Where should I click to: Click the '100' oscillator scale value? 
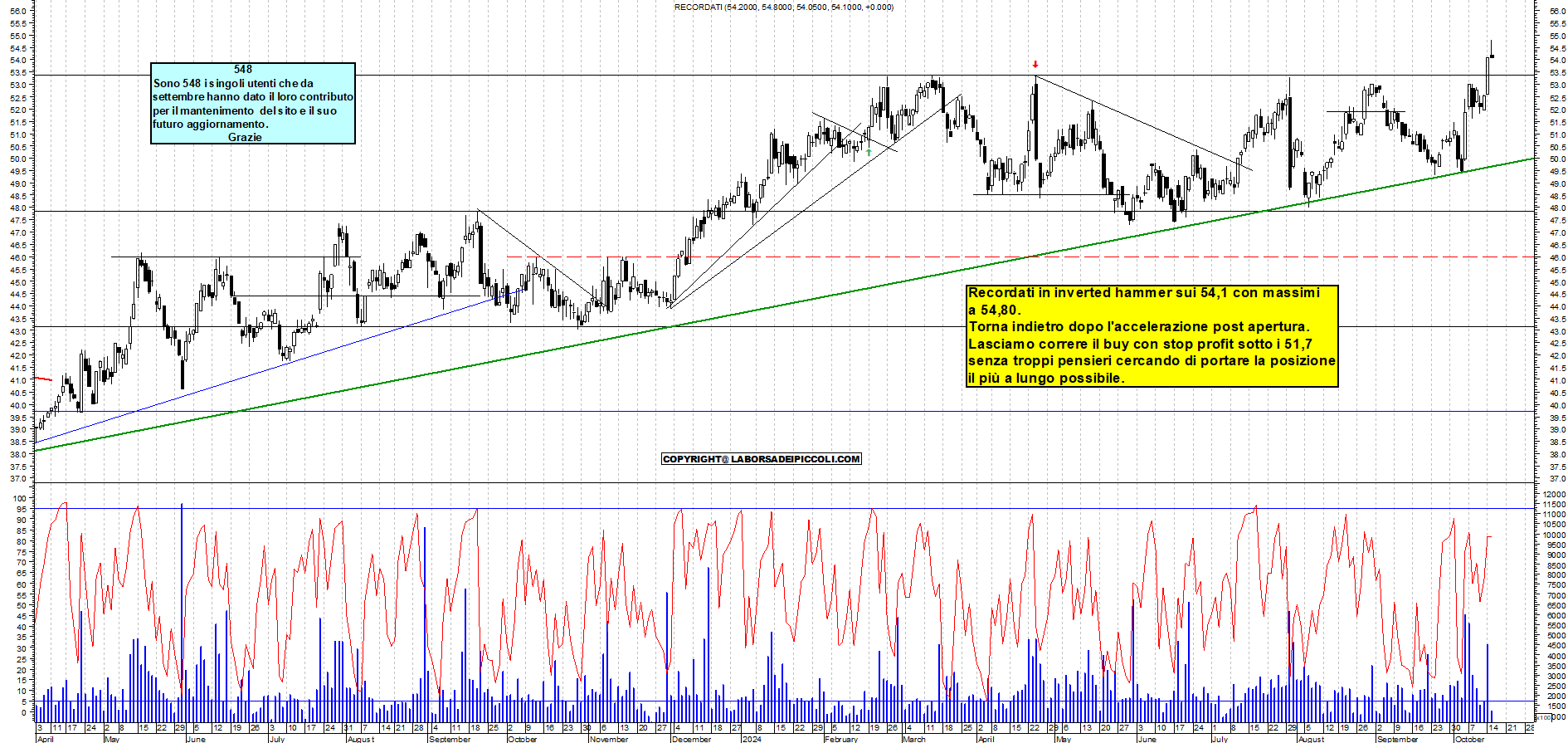point(20,498)
